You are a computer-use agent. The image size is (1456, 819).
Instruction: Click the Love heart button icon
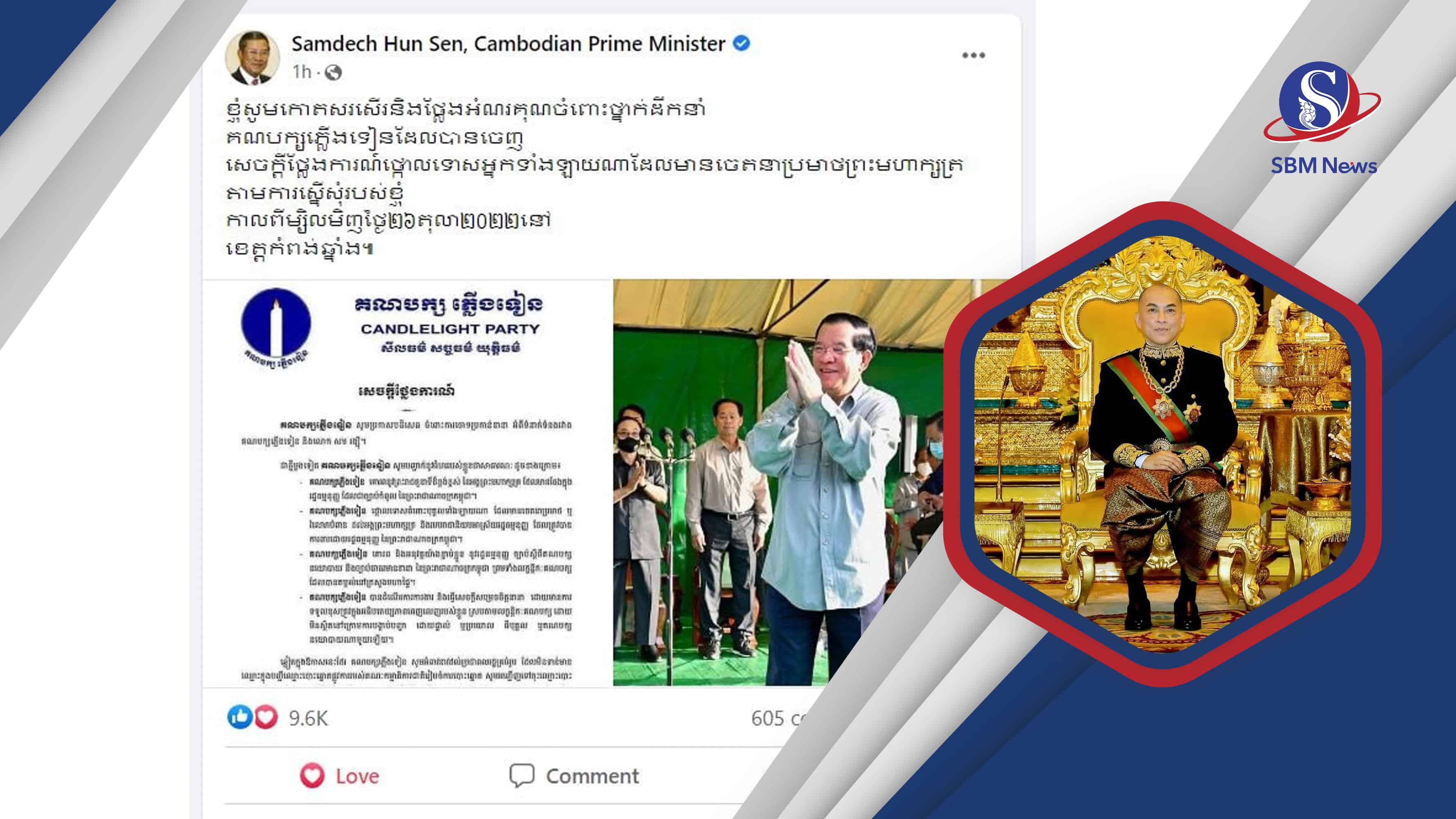point(312,776)
